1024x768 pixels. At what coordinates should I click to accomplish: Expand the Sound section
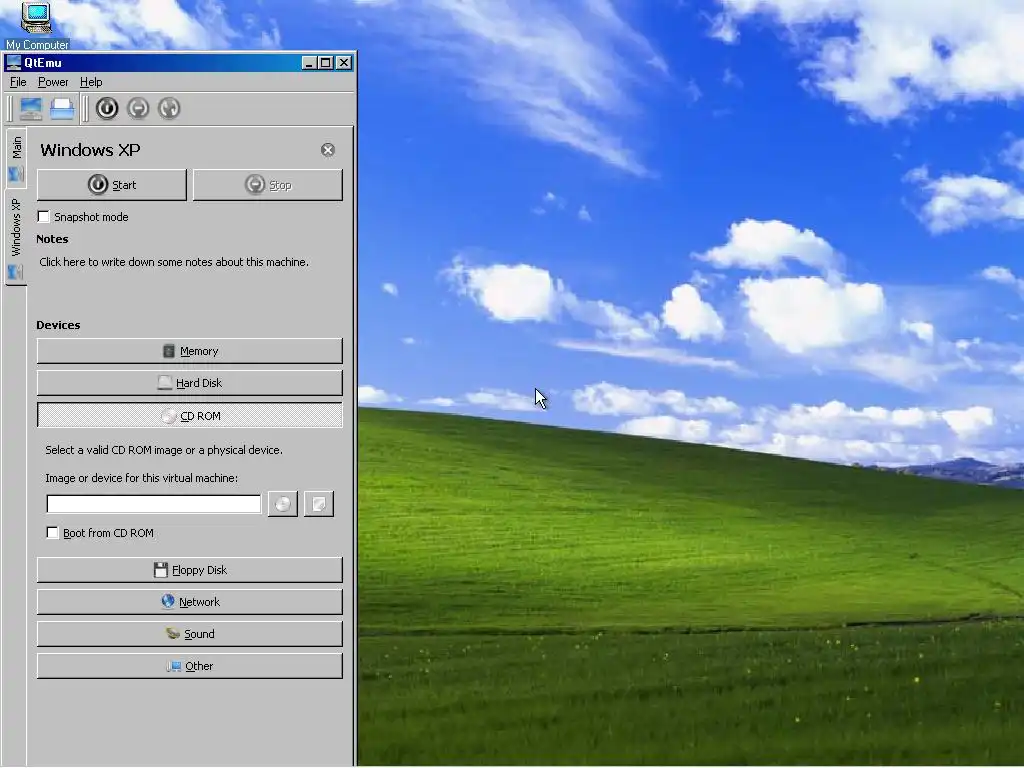tap(189, 634)
